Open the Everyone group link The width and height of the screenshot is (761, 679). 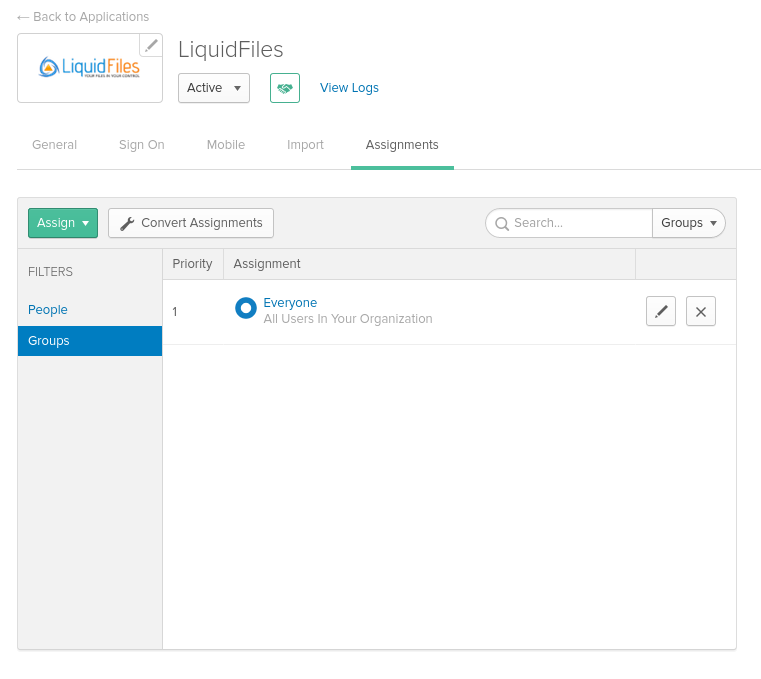pyautogui.click(x=290, y=303)
